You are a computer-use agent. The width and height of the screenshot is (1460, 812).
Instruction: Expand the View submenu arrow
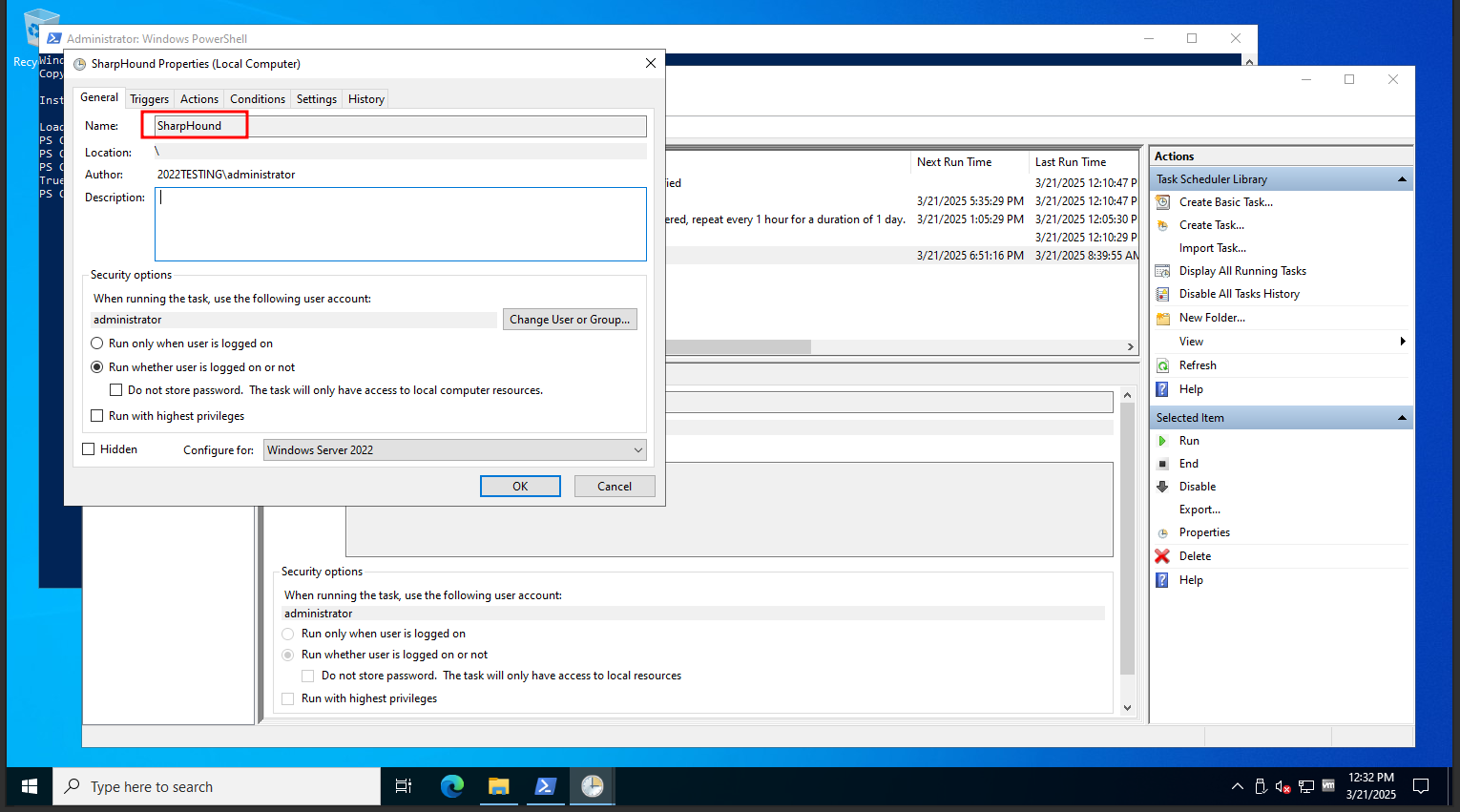click(1402, 342)
